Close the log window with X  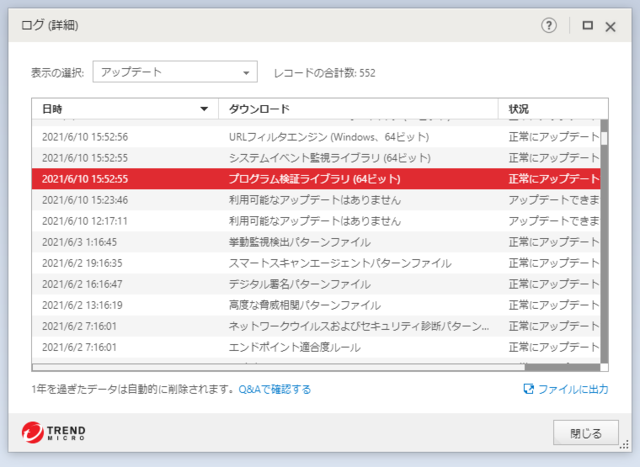611,27
